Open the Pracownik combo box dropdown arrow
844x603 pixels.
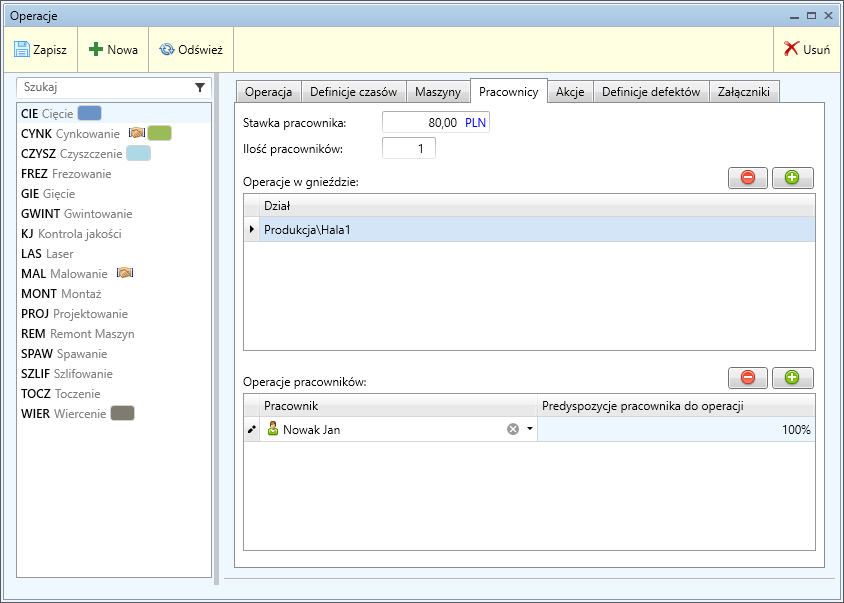529,429
